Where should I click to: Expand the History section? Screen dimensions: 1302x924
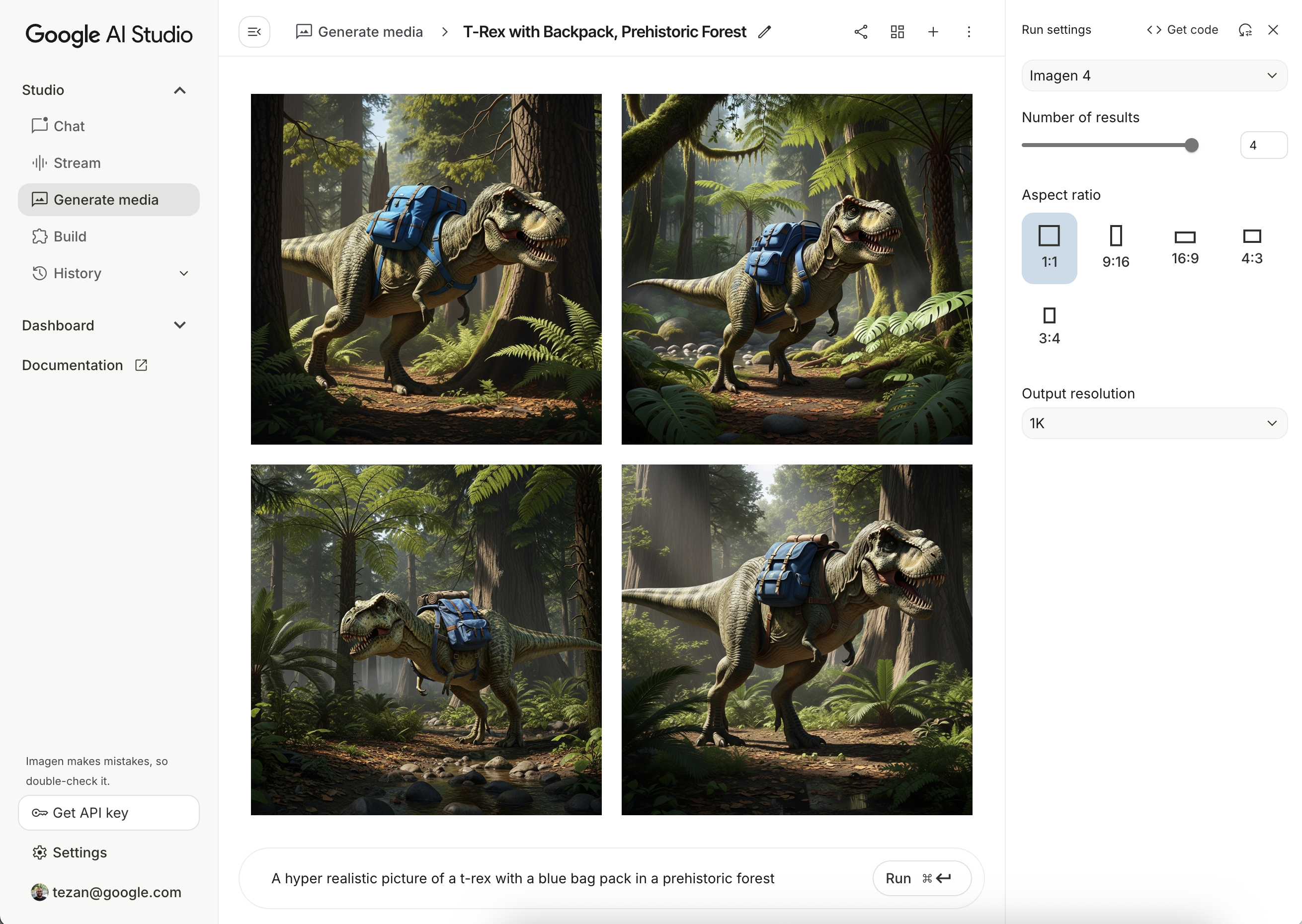(x=183, y=273)
